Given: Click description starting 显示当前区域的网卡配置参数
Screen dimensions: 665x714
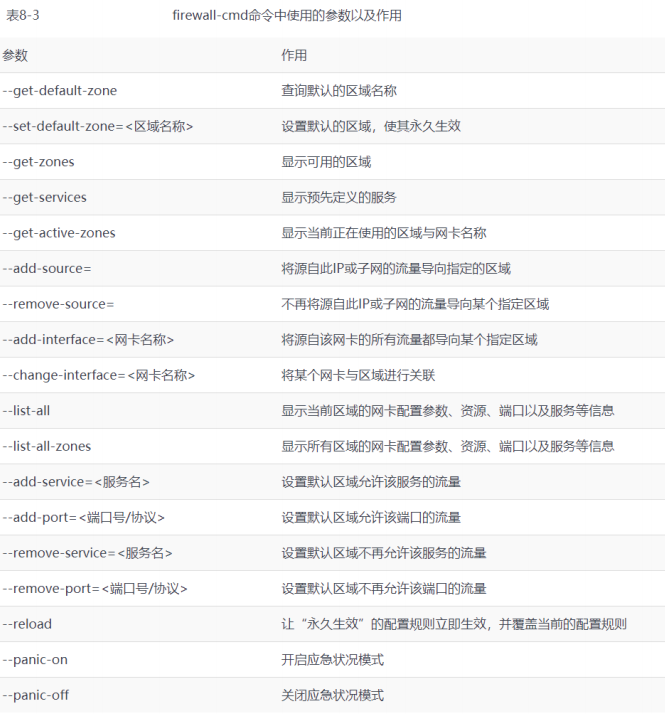Looking at the screenshot, I should click(x=448, y=410).
